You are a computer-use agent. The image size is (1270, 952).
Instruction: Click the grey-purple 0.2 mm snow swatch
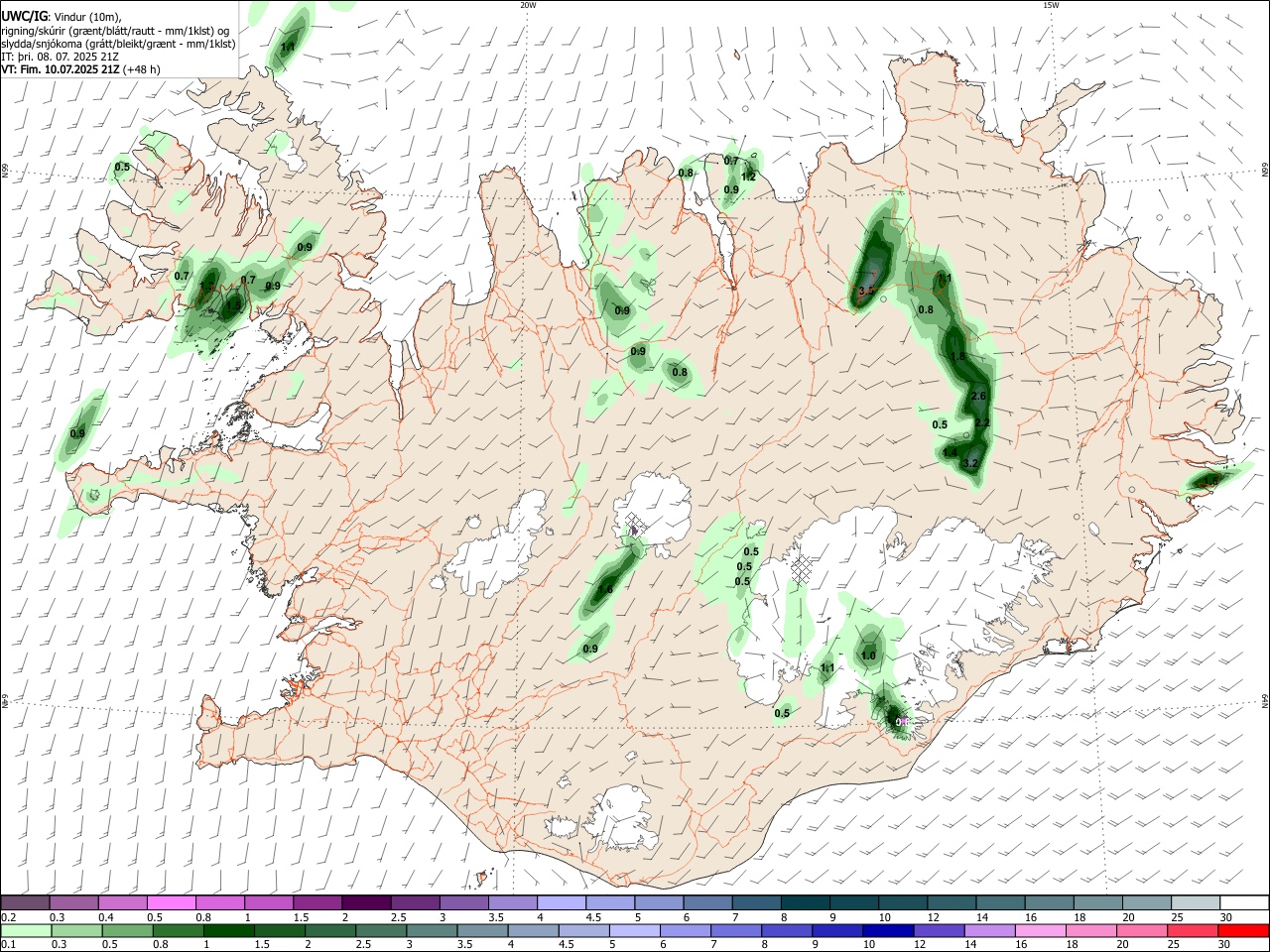click(x=25, y=903)
